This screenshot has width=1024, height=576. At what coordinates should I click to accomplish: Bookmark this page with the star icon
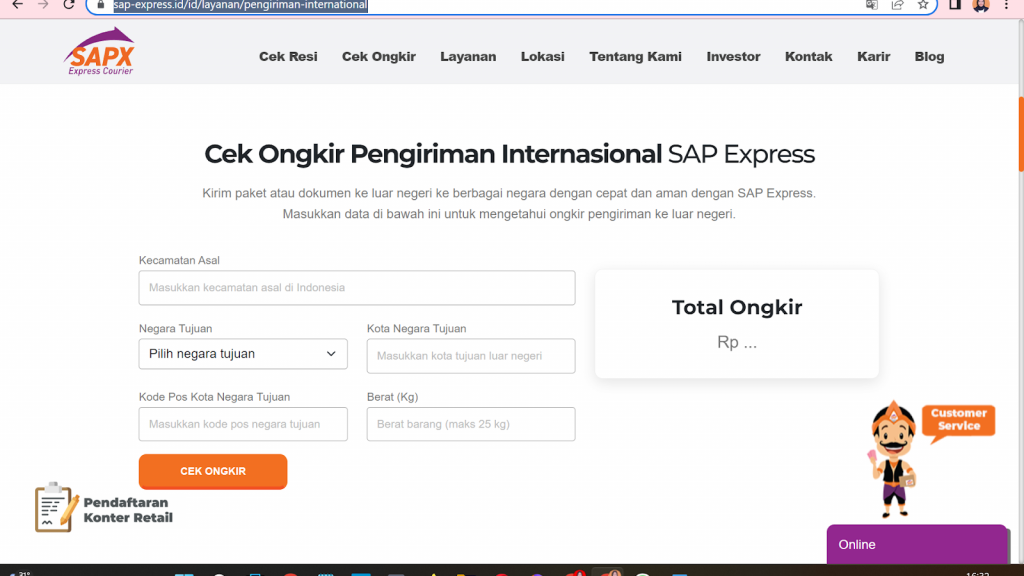click(x=923, y=6)
